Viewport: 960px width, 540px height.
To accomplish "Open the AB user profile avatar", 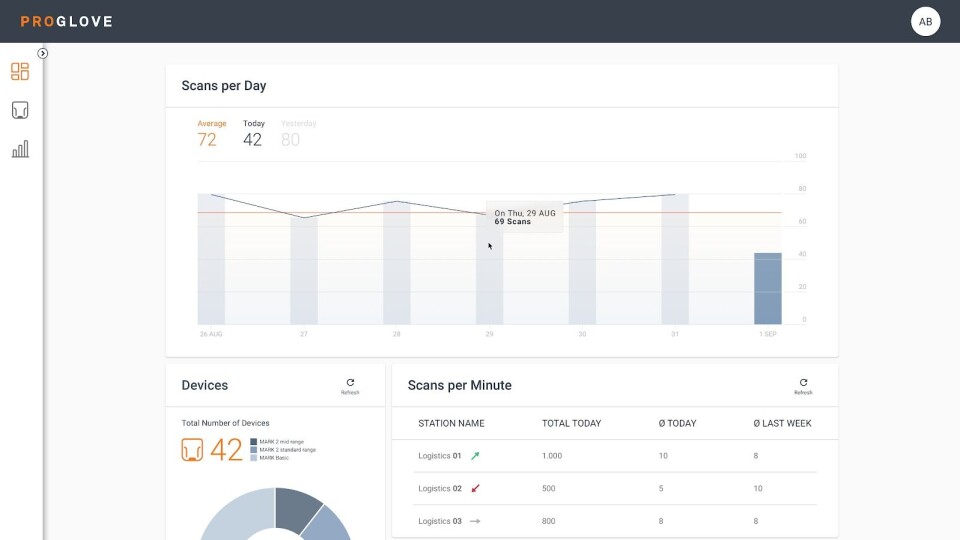I will click(925, 21).
